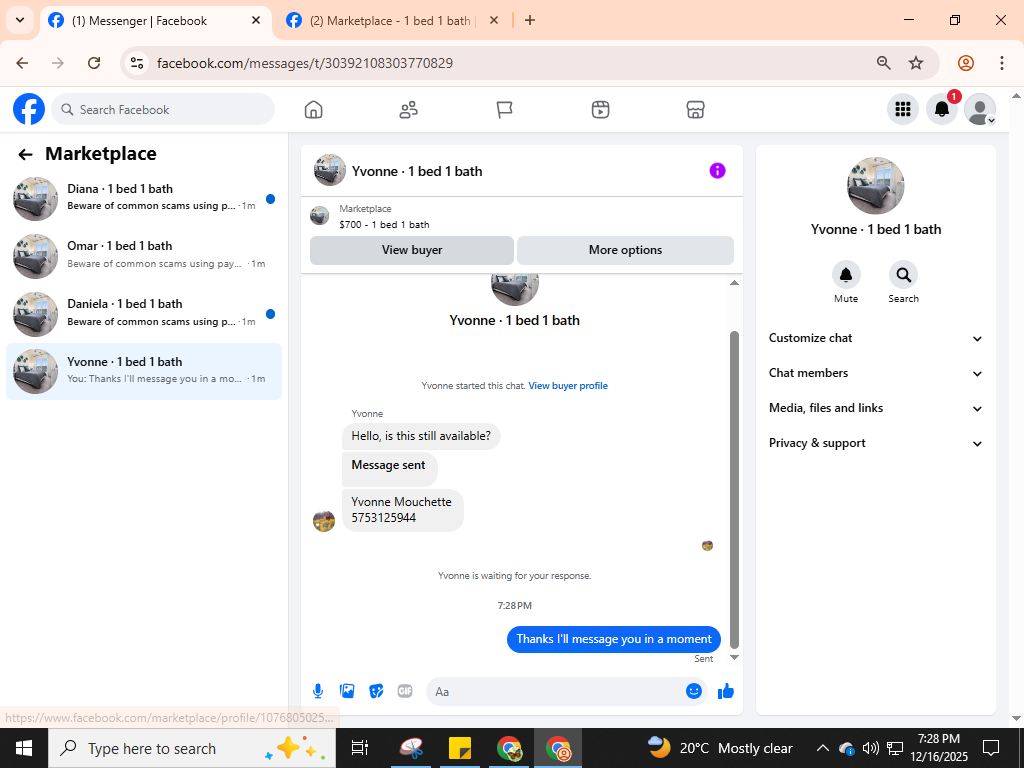Click the View buyer button
The image size is (1024, 768).
pos(411,250)
